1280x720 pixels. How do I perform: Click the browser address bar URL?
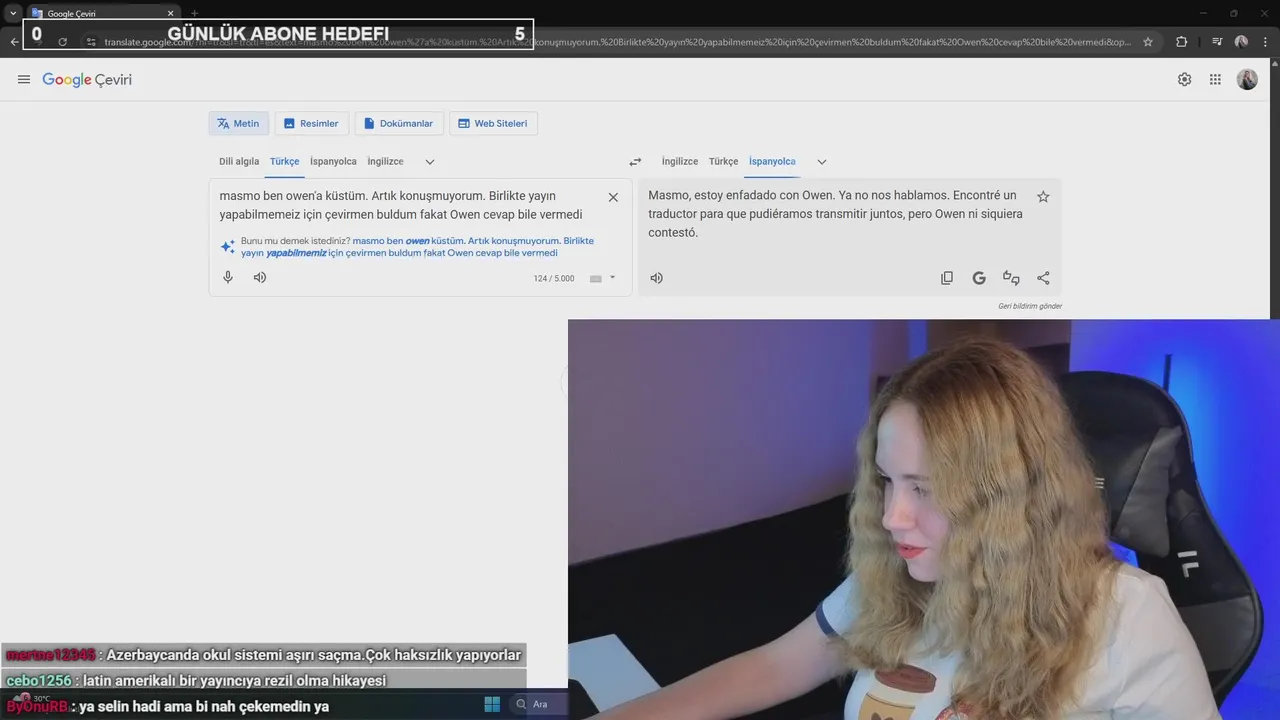tap(618, 42)
